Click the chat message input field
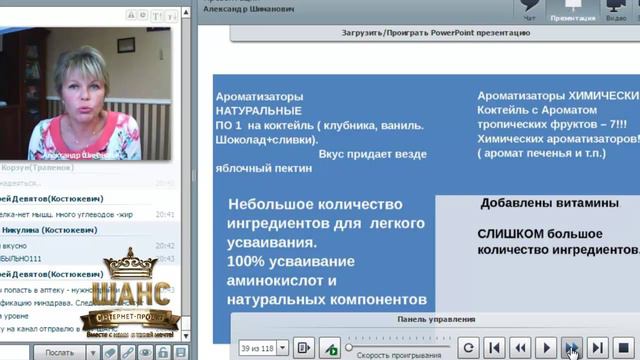This screenshot has height=360, width=640. (15, 353)
